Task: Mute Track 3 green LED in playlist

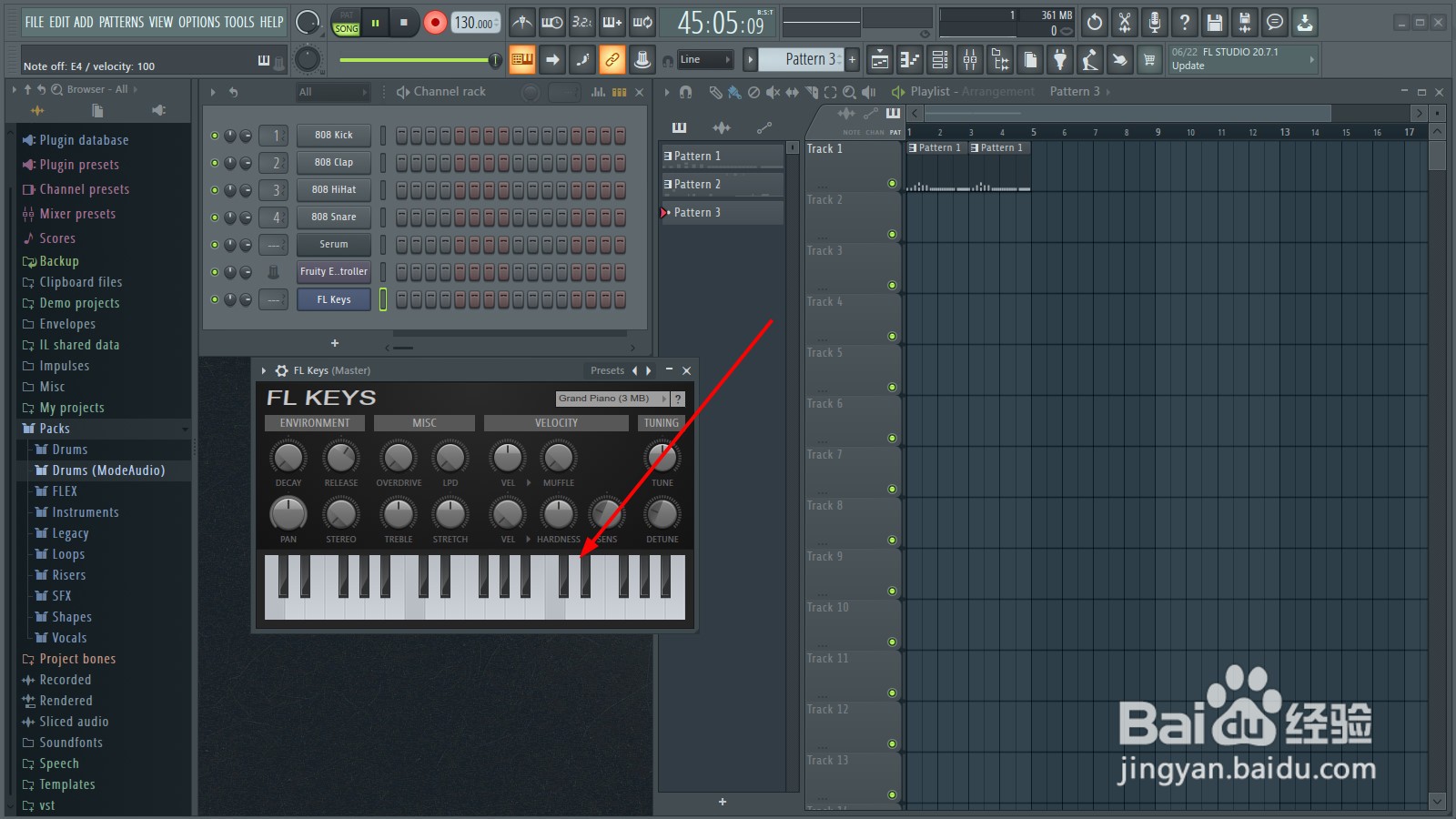Action: click(x=892, y=286)
